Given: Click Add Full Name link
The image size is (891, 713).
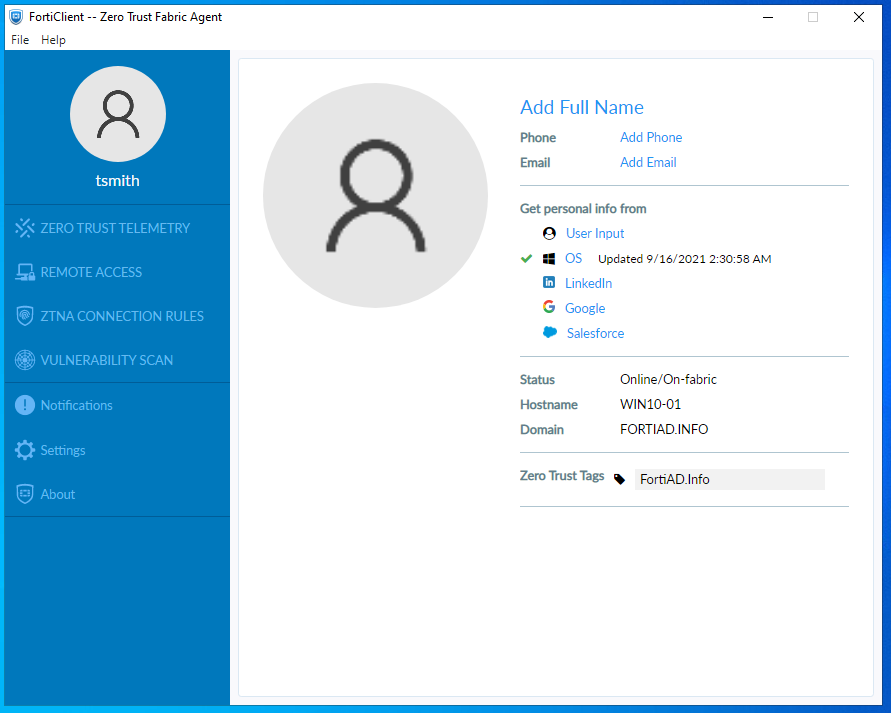Looking at the screenshot, I should coord(582,108).
